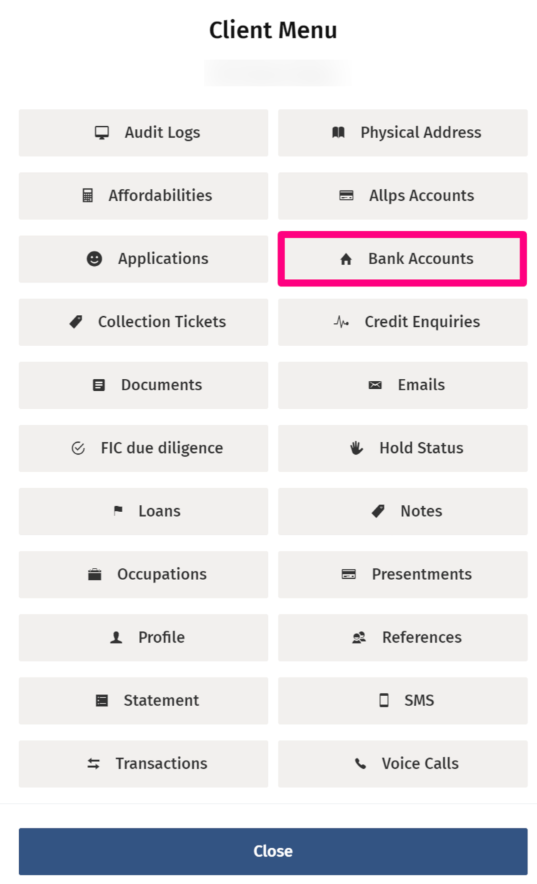Click the phone handset icon for Voice Calls
Viewport: 537px width, 884px height.
click(360, 763)
